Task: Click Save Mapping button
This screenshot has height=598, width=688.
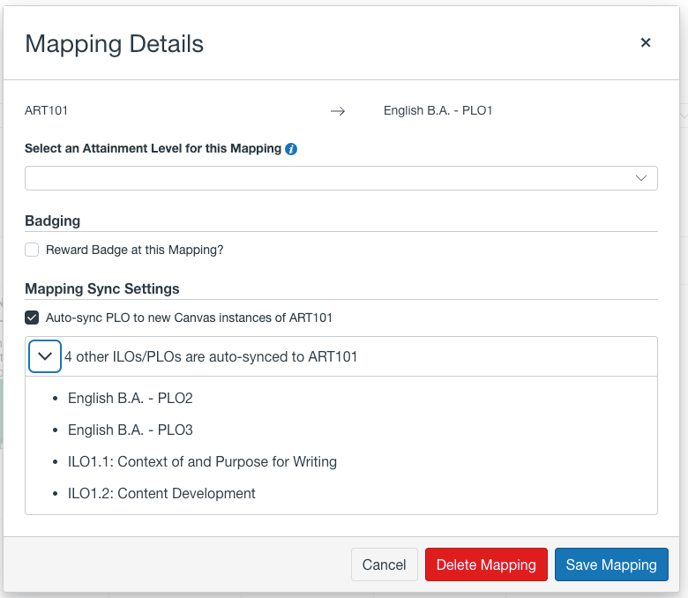Action: coord(611,564)
